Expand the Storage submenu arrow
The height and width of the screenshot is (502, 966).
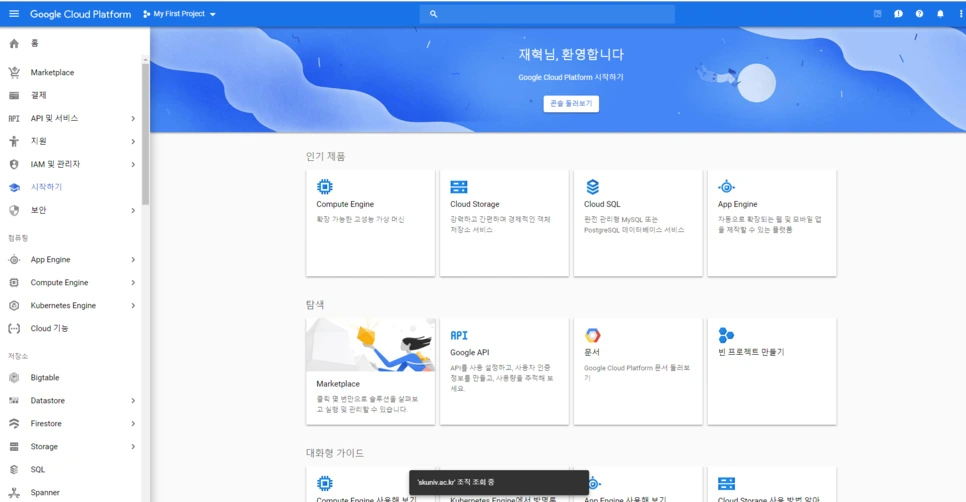(x=133, y=447)
